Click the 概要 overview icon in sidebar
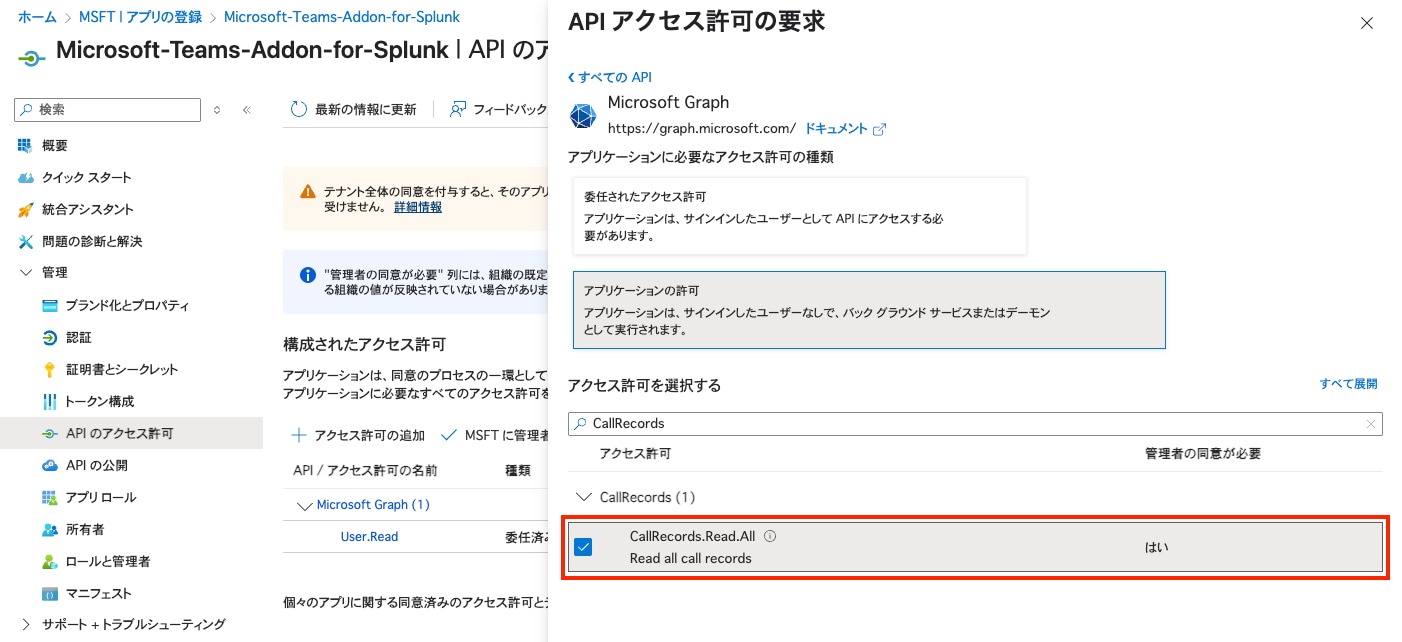Screen dimensions: 1402x642 coord(25,145)
